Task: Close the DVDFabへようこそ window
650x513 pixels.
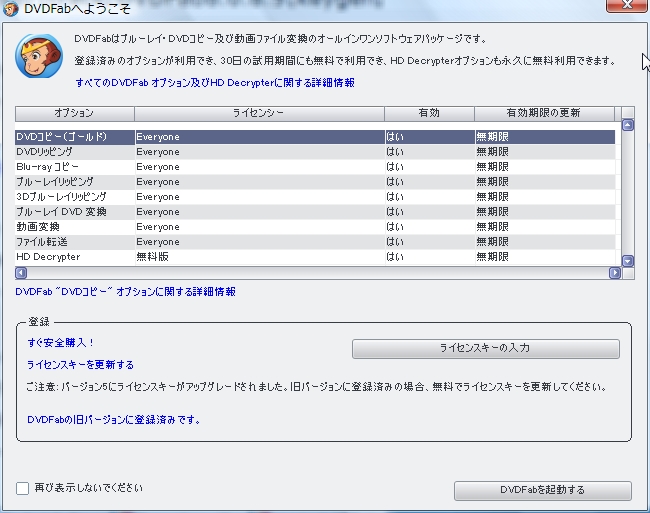Action: point(627,5)
